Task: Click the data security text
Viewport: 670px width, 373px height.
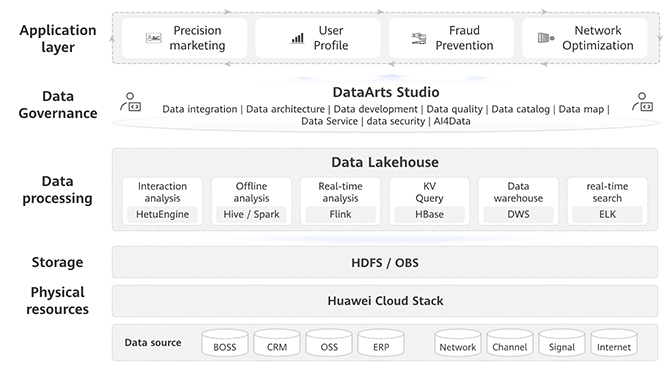Action: click(x=396, y=121)
